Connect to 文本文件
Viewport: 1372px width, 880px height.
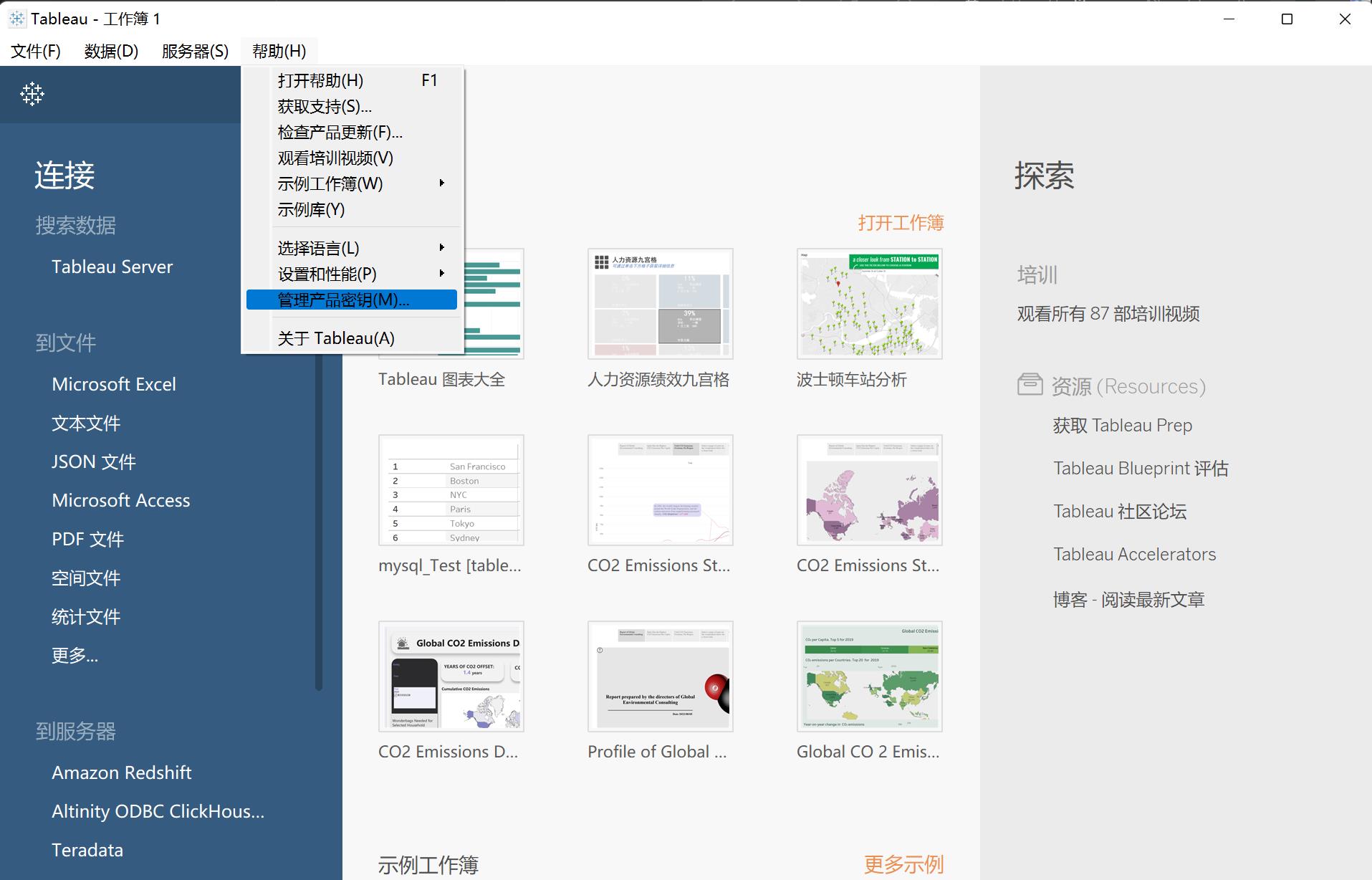[x=86, y=423]
